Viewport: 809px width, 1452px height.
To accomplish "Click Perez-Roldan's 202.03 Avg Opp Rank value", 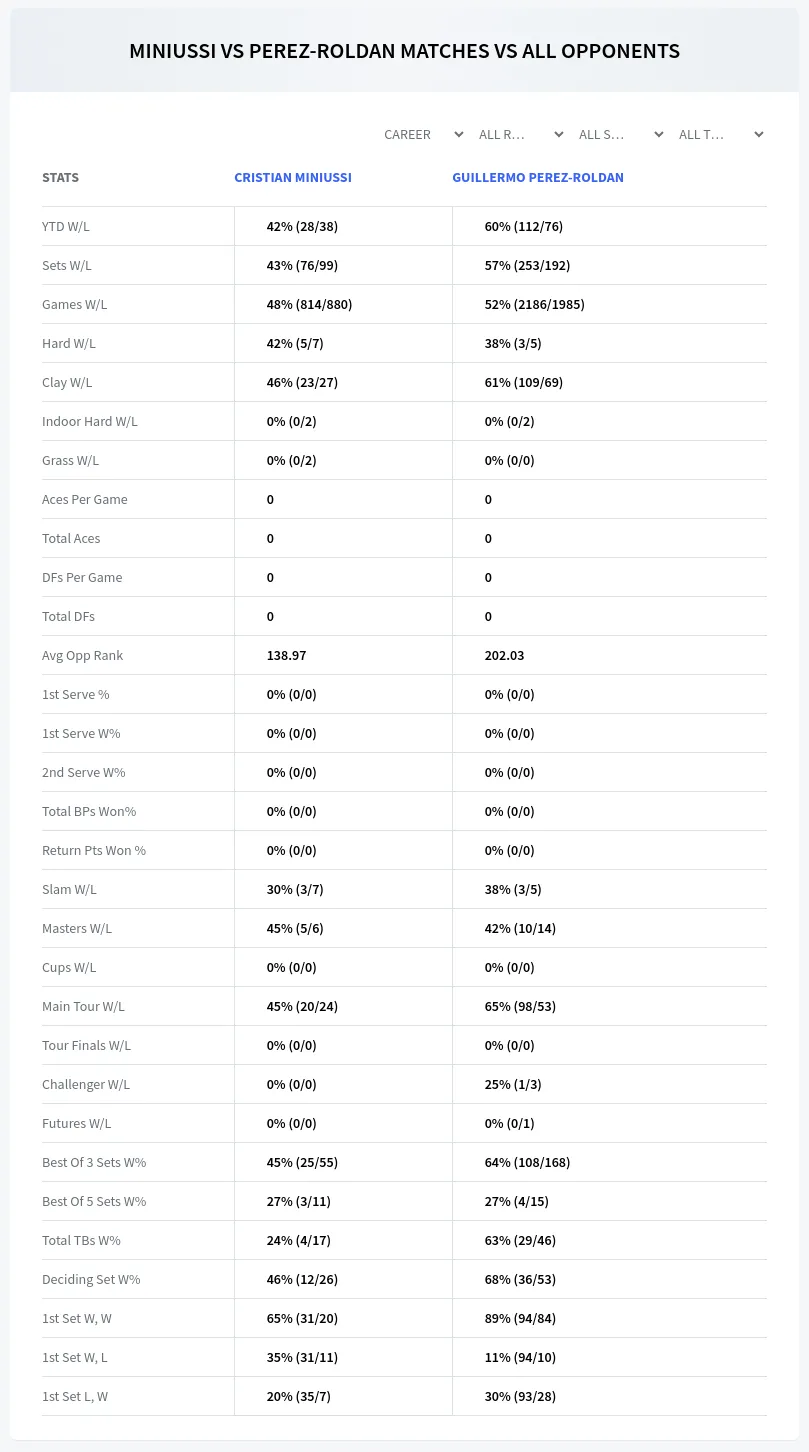I will click(x=504, y=655).
